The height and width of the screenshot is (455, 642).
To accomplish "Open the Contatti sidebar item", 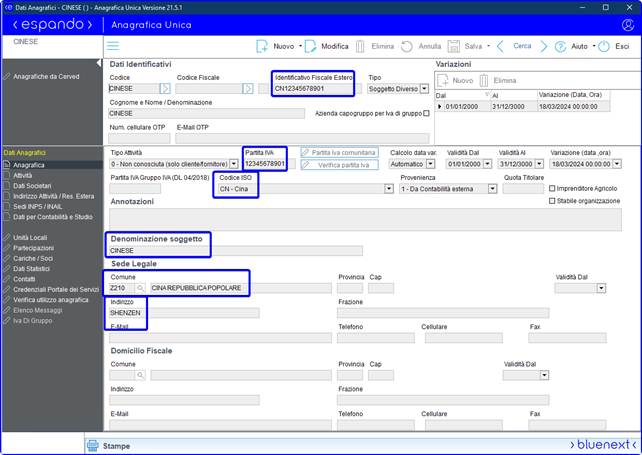I will point(24,279).
